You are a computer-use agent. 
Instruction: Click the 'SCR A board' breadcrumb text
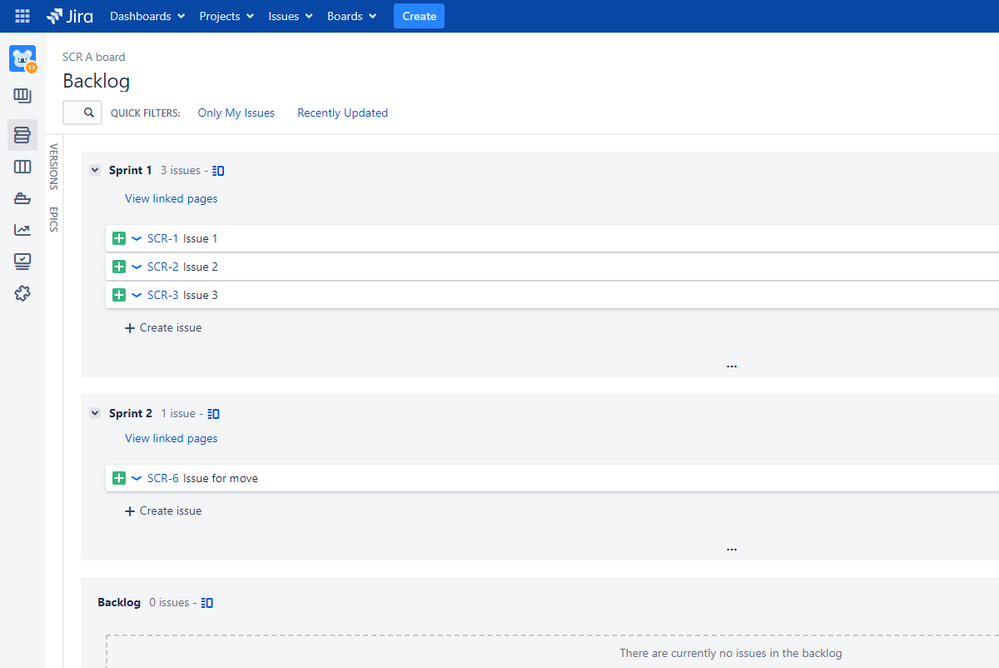94,57
